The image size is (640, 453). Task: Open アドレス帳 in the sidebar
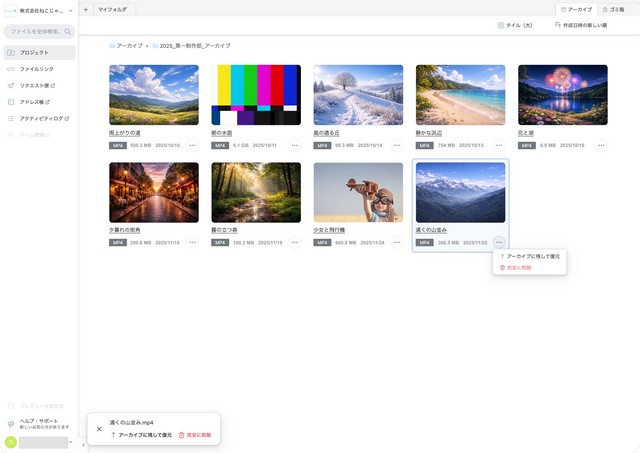click(x=34, y=102)
